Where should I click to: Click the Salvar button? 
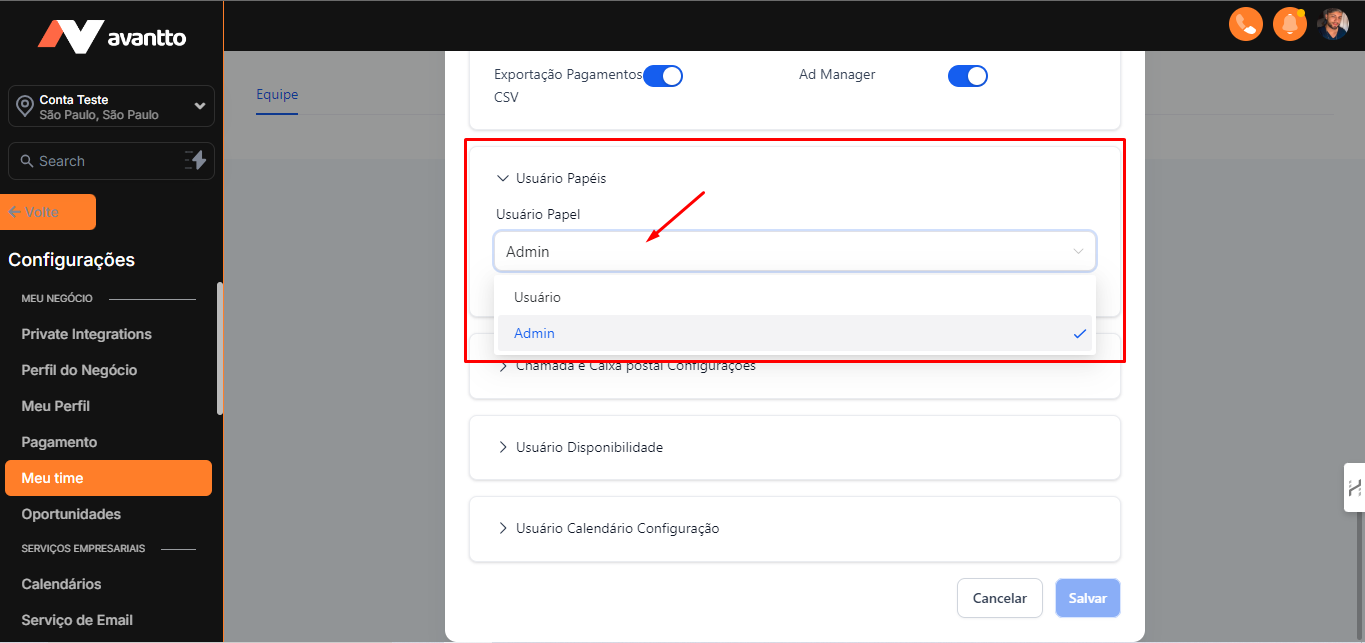point(1087,598)
